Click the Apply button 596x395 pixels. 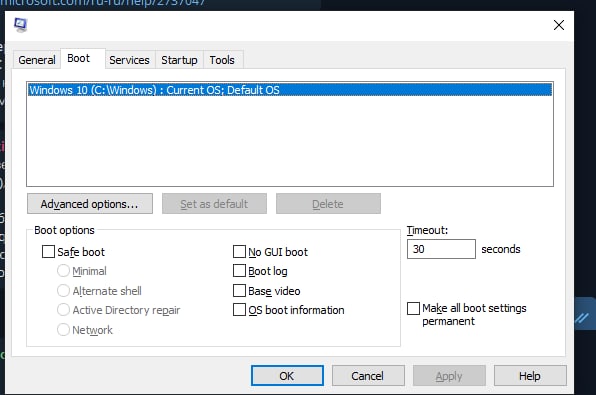click(x=449, y=376)
